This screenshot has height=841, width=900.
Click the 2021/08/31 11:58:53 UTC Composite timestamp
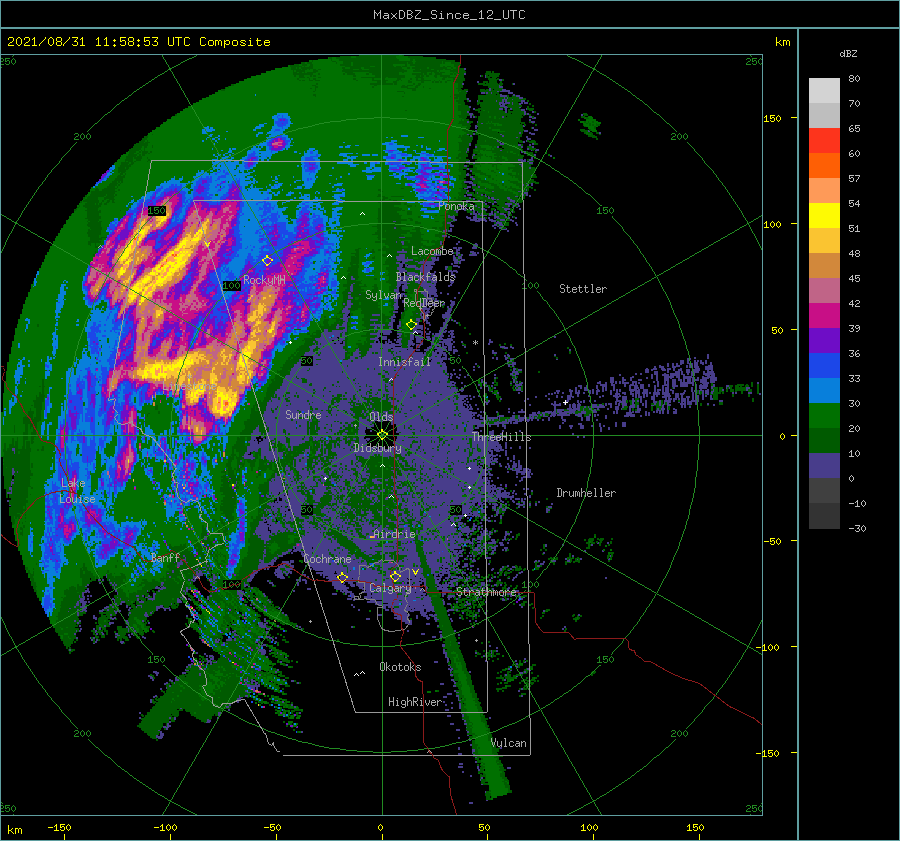click(138, 42)
